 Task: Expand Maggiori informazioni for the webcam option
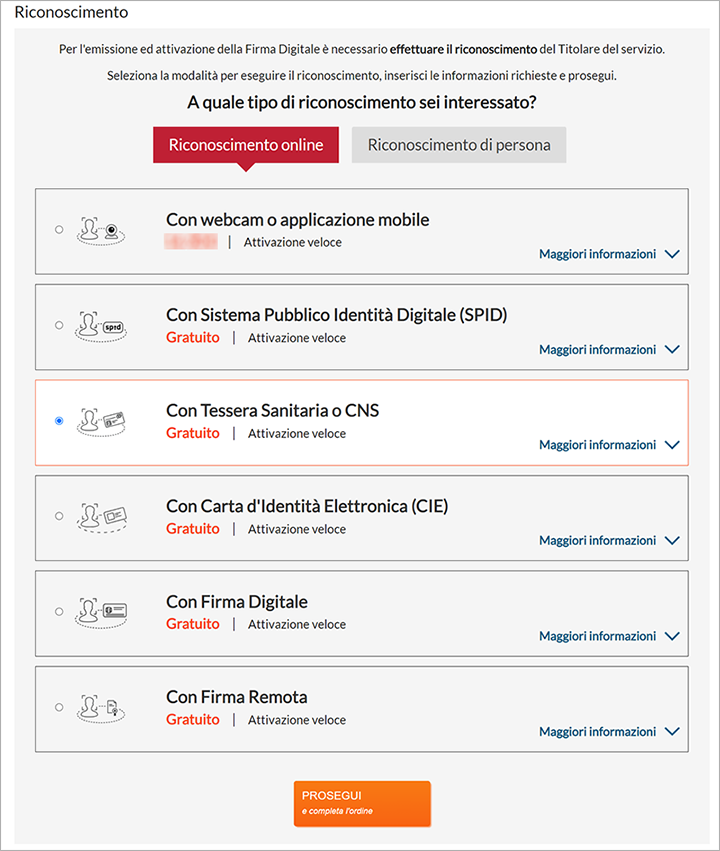(609, 254)
